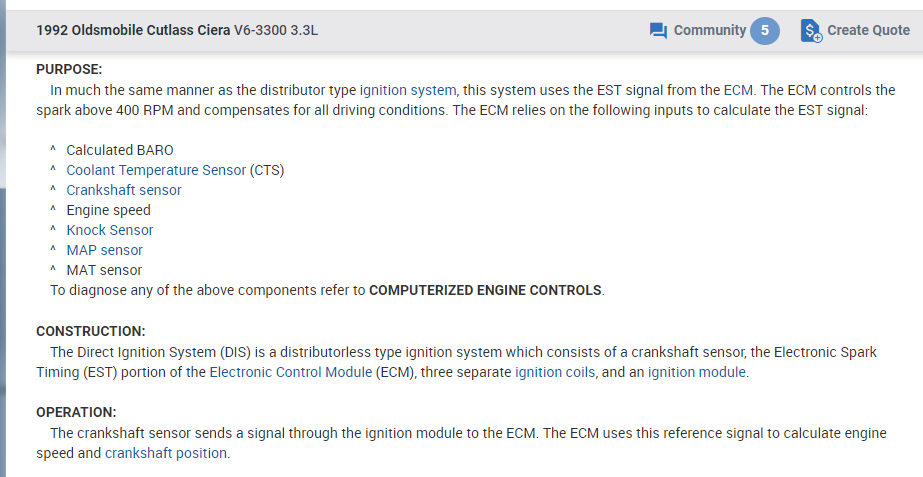Click the 1992 Oldsmobile Cutlass Ciera vehicle title
The image size is (923, 477).
133,30
